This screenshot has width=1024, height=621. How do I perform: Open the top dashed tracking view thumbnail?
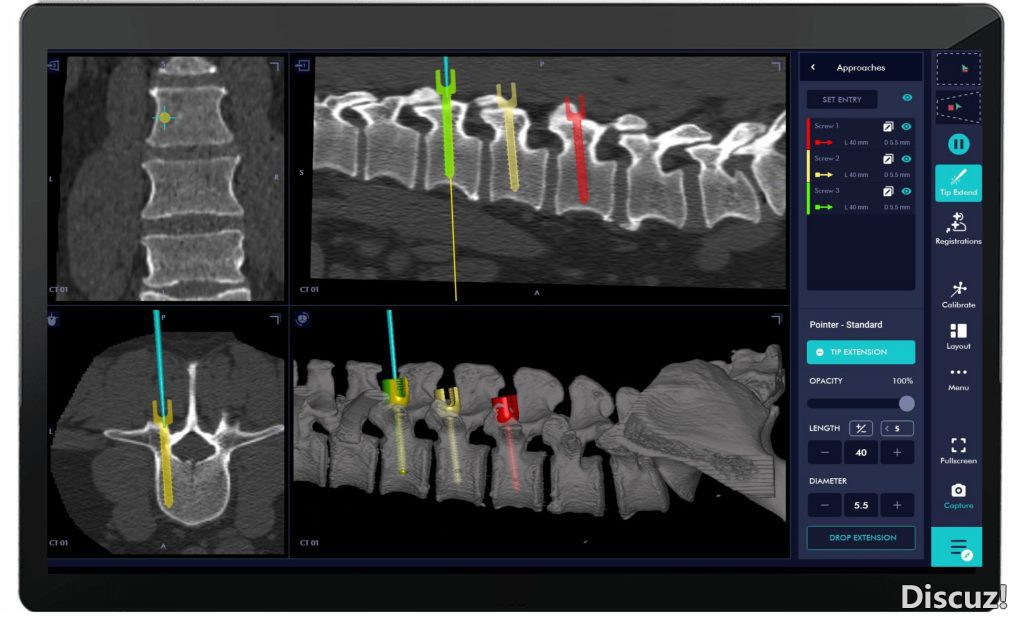coord(958,69)
